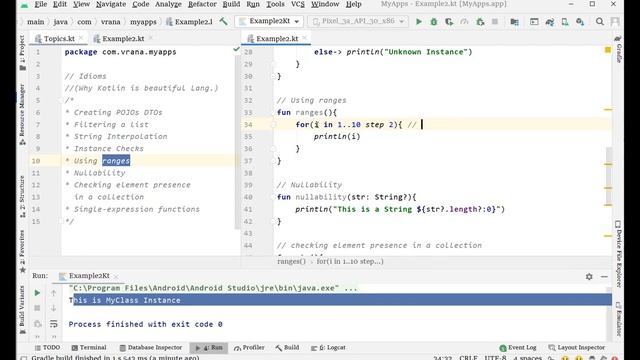Collapse the nullability function fold marker
Viewport: 640px width, 360px height.
(273, 197)
